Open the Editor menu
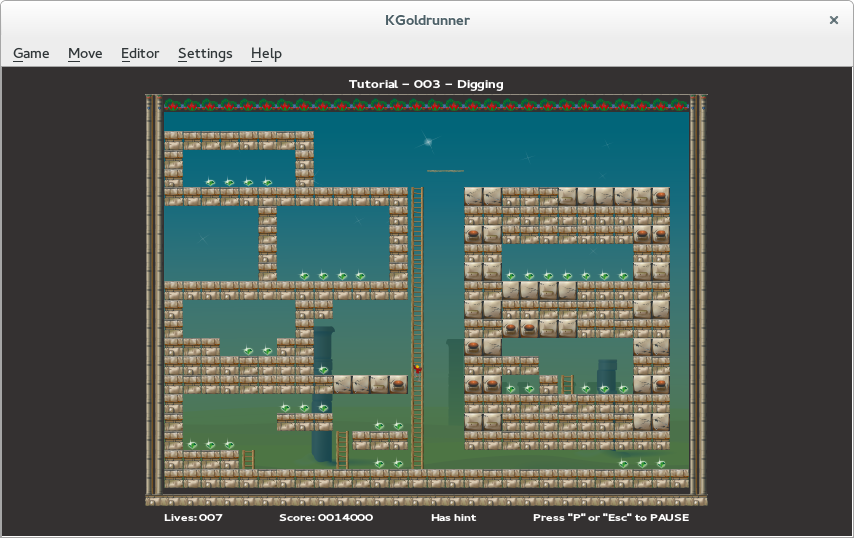This screenshot has width=854, height=538. (x=140, y=53)
